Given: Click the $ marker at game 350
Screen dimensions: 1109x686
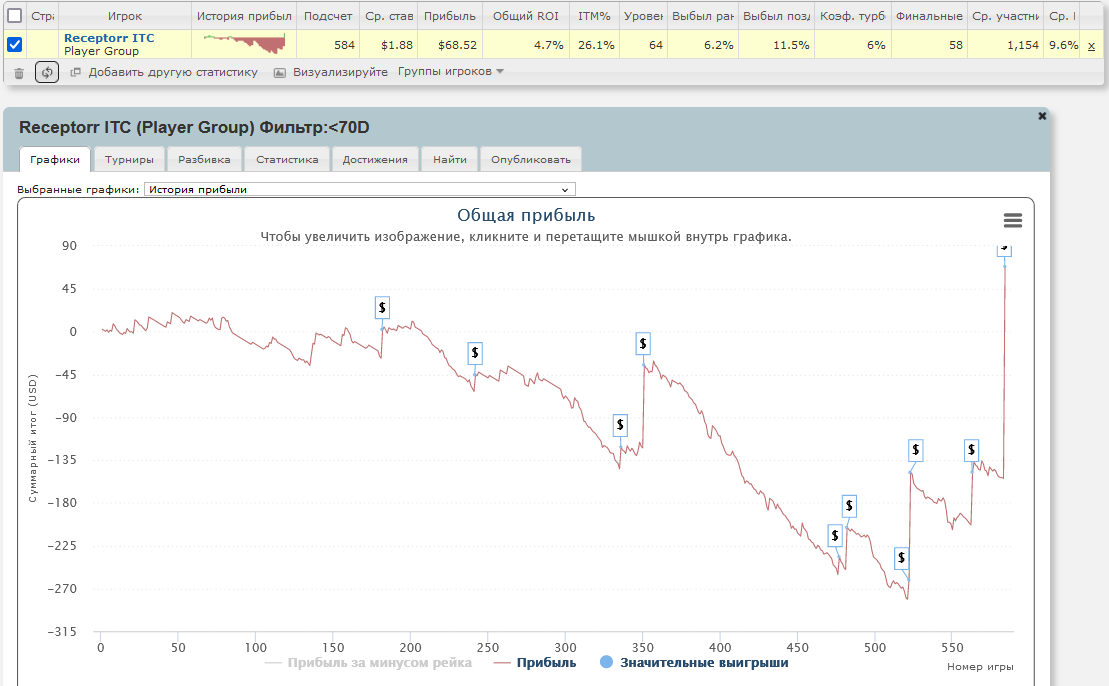Looking at the screenshot, I should point(642,344).
